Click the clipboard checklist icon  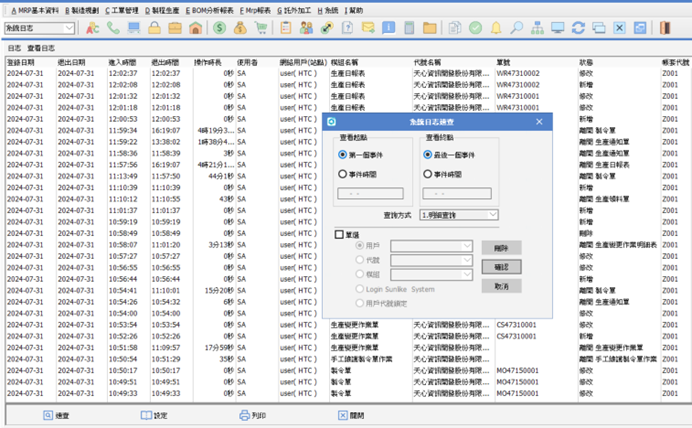click(x=286, y=28)
